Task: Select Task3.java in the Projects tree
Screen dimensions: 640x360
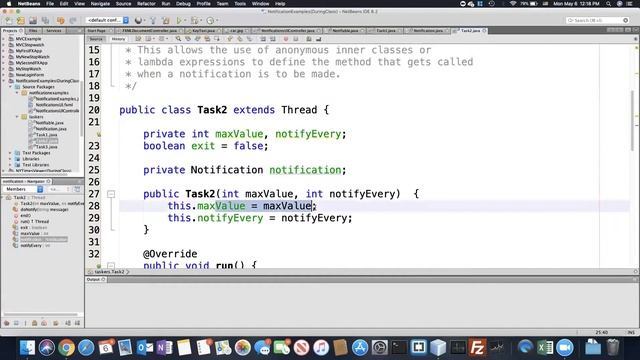Action: coord(46,147)
